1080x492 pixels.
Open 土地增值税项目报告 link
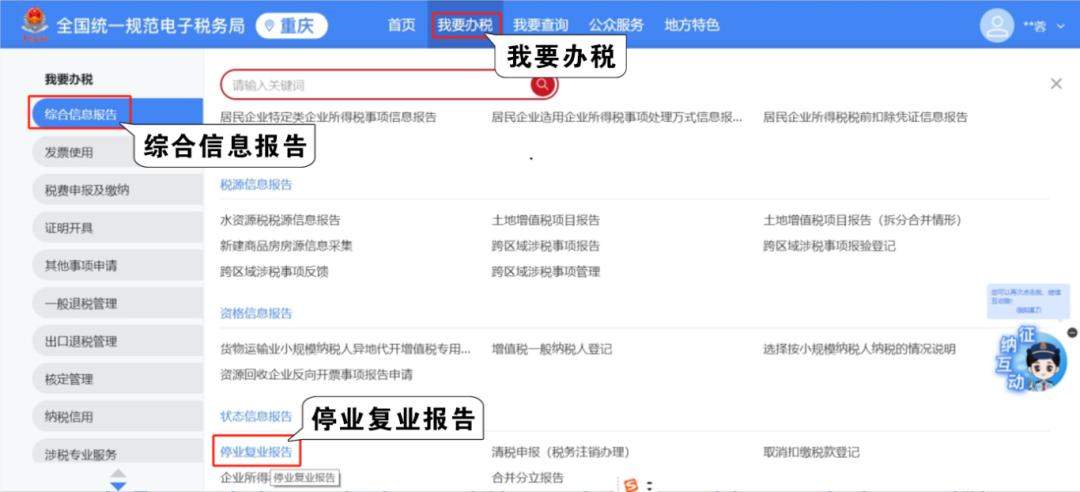[546, 221]
